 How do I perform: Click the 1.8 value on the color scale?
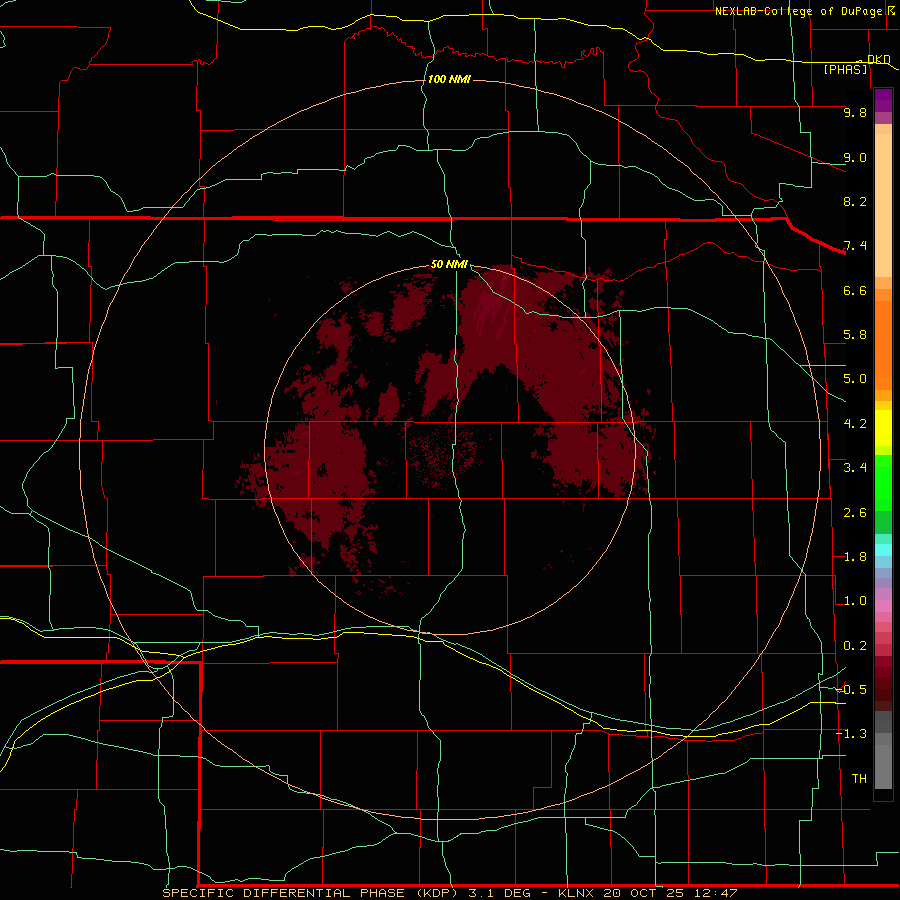[x=855, y=557]
